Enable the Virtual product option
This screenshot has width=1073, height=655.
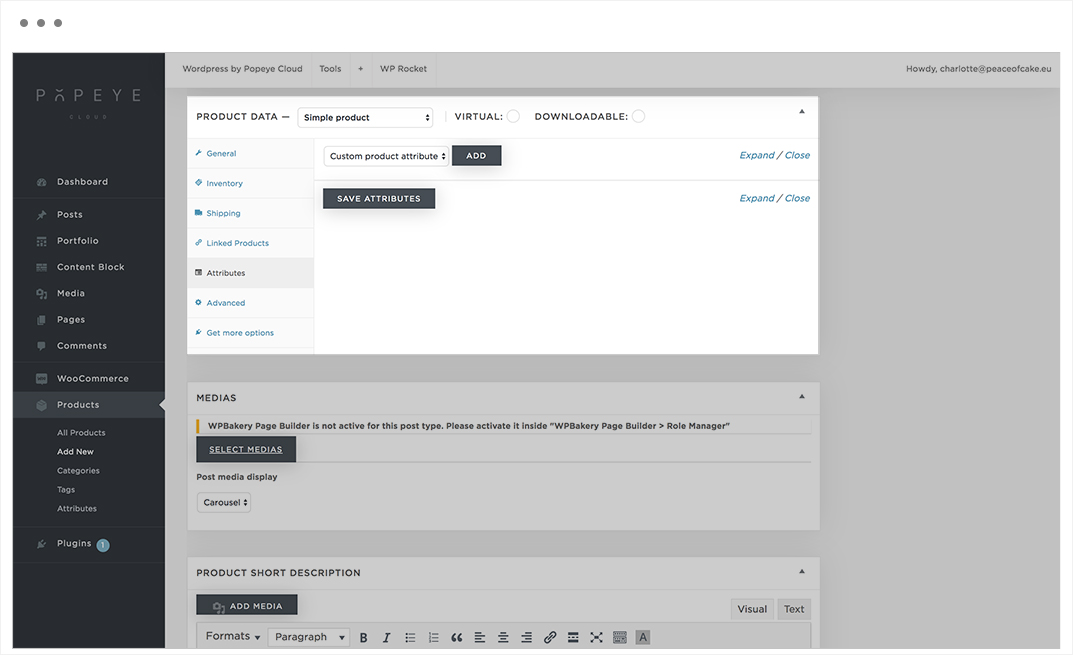pos(513,116)
